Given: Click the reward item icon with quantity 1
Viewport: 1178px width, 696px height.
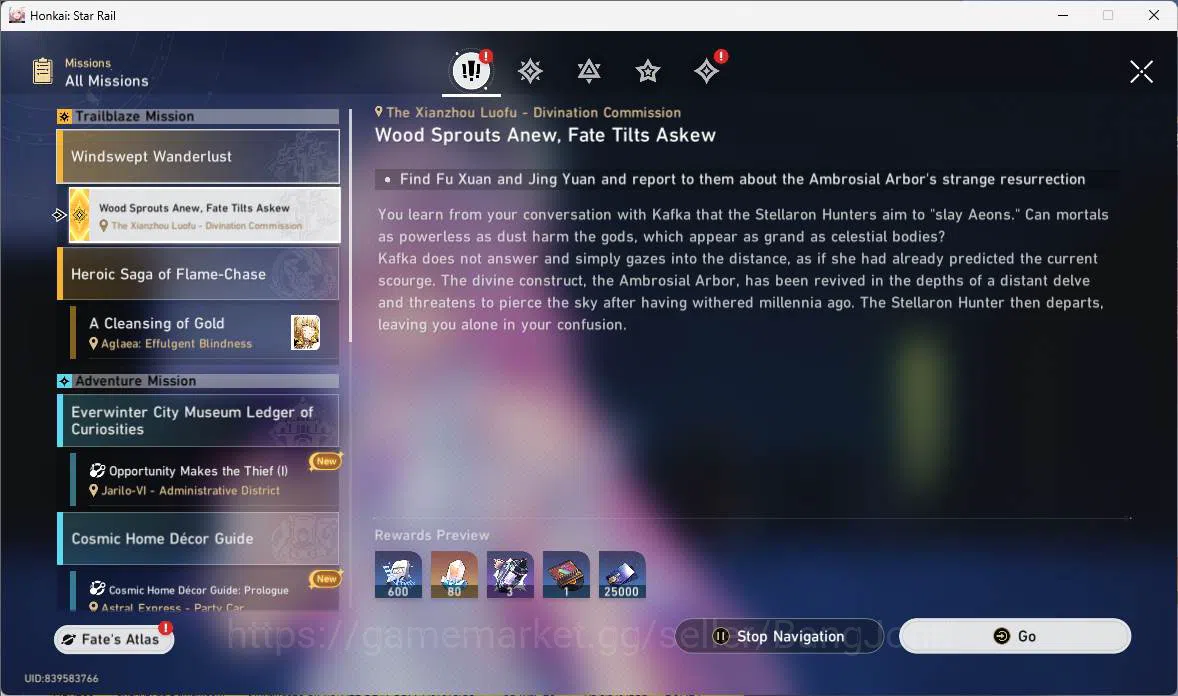Looking at the screenshot, I should [566, 575].
